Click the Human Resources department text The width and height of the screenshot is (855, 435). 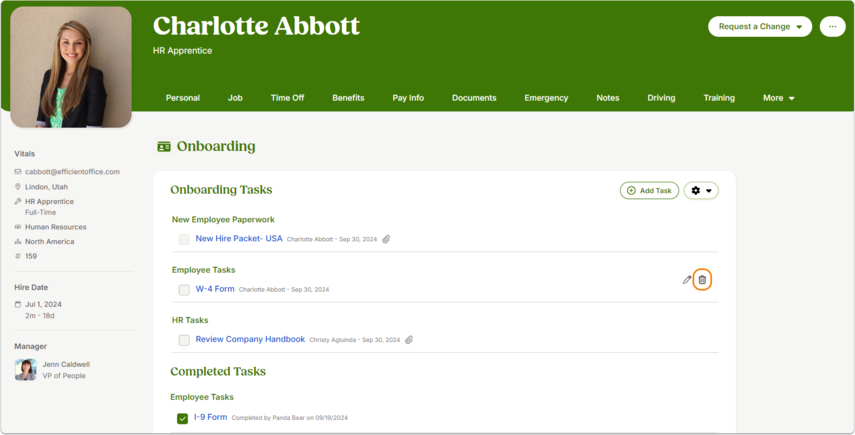[56, 227]
